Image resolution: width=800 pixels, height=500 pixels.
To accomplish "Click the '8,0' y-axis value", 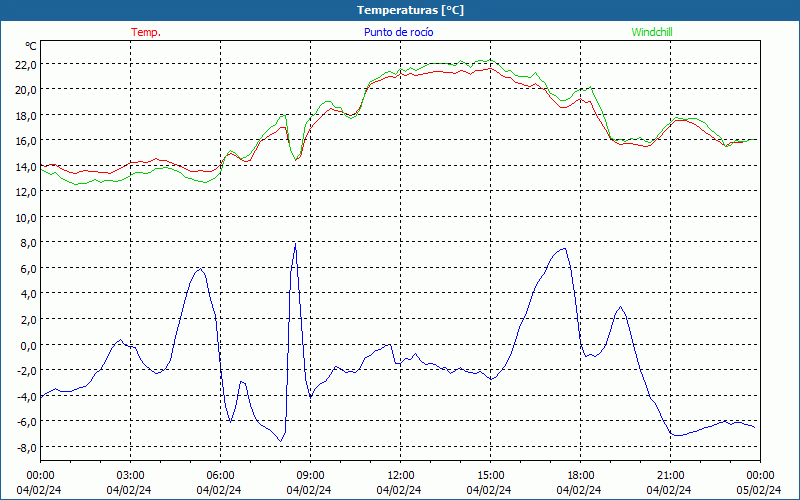I will click(x=29, y=243).
